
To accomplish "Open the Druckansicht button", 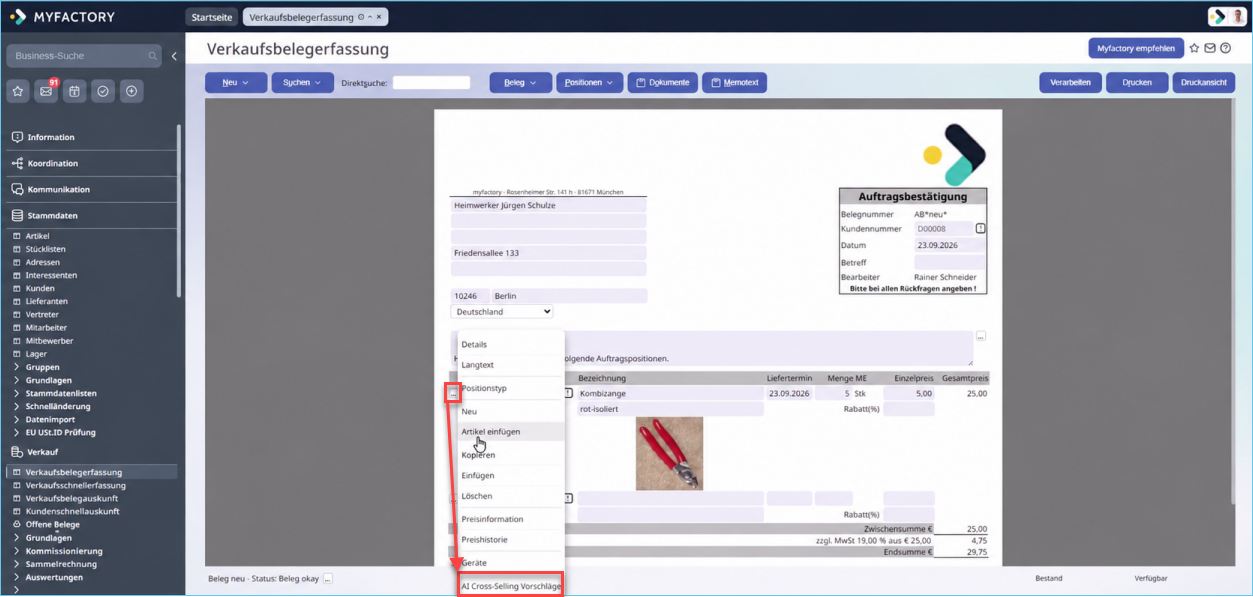I will [x=1204, y=83].
